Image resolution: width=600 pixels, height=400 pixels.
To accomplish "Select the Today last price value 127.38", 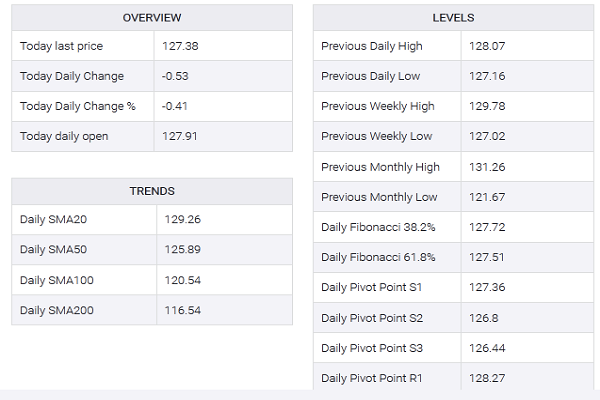I will pyautogui.click(x=179, y=46).
